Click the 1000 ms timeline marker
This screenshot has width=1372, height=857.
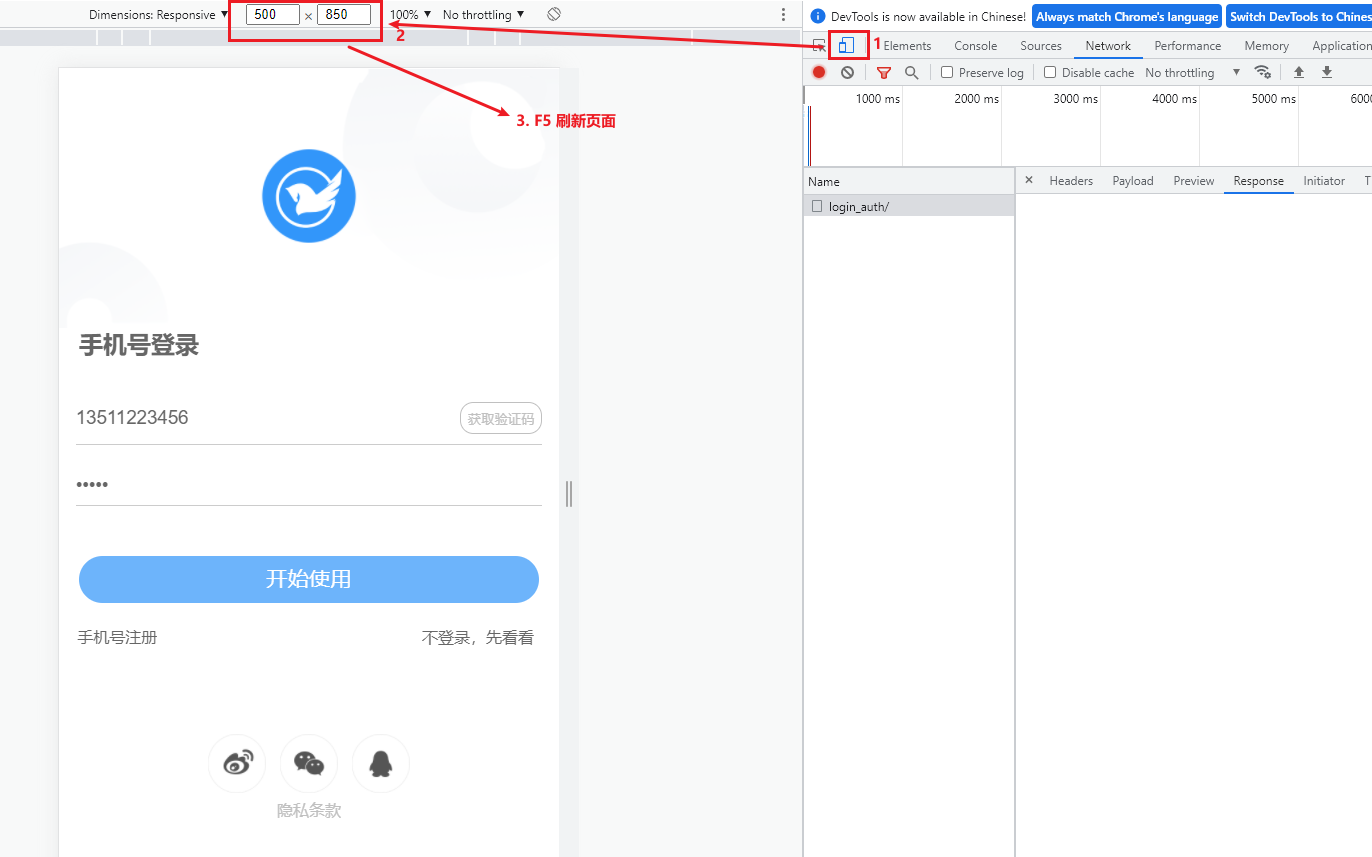(878, 99)
